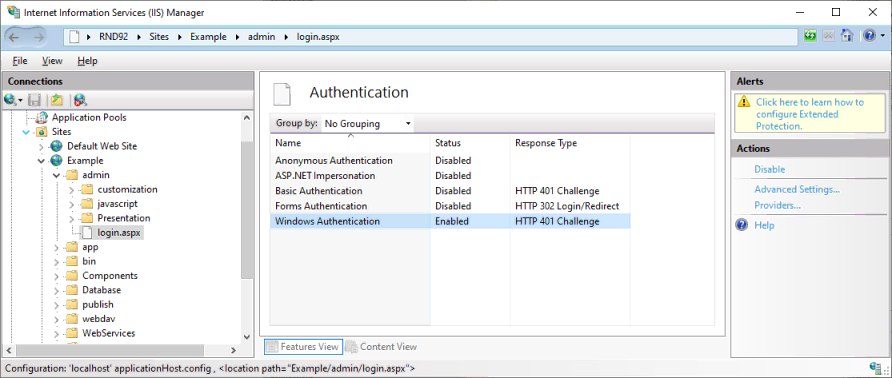
Task: Select the Forms Authentication row
Action: pos(450,206)
